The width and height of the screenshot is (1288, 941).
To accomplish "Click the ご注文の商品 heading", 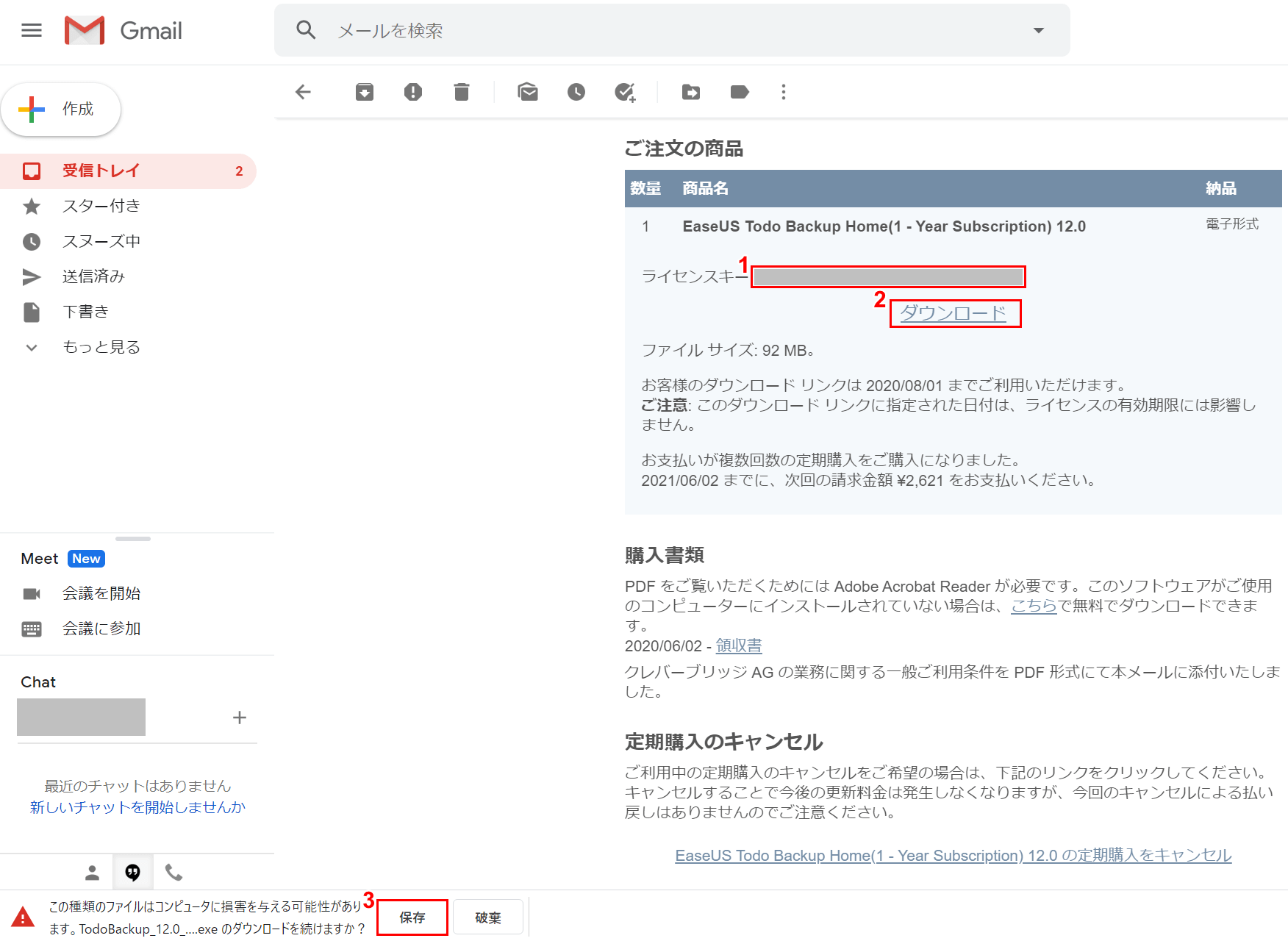I will 684,149.
